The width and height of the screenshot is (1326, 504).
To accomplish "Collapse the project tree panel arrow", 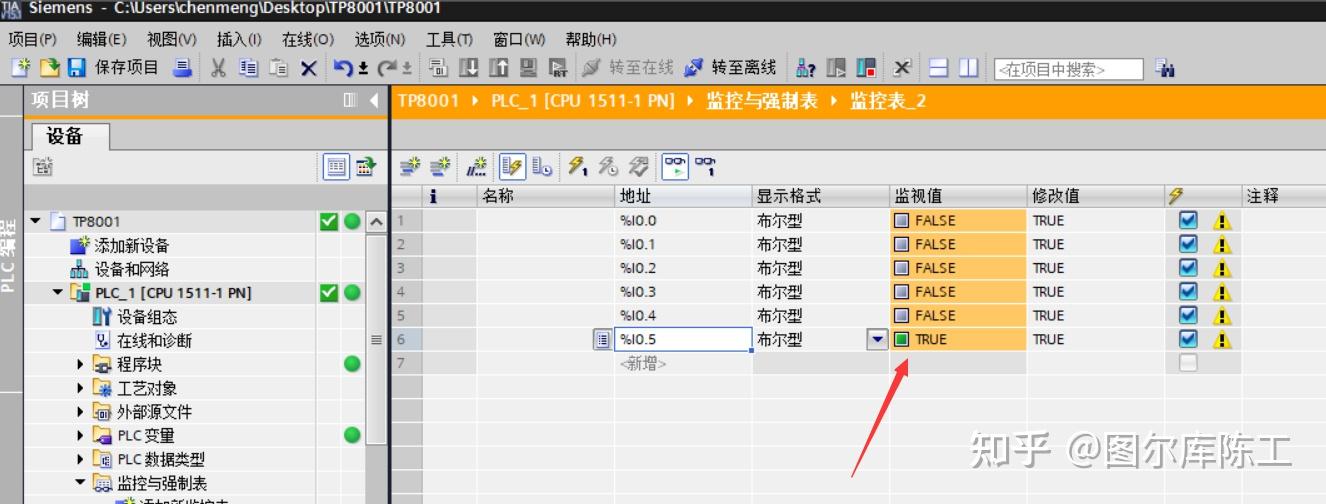I will pos(374,100).
